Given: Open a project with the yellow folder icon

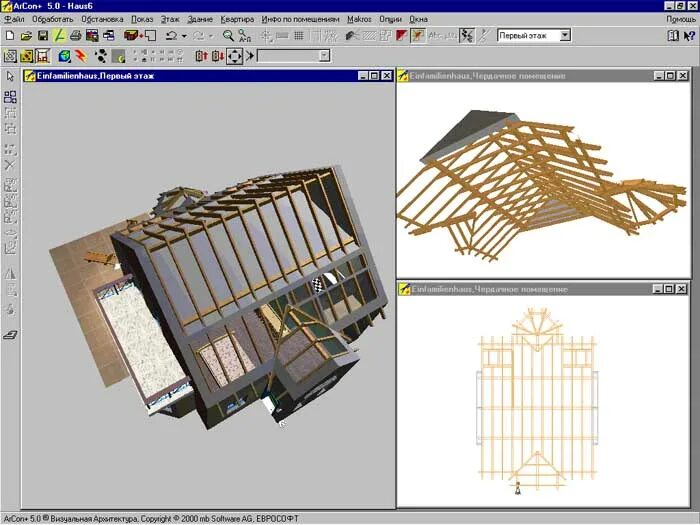Looking at the screenshot, I should coord(26,35).
